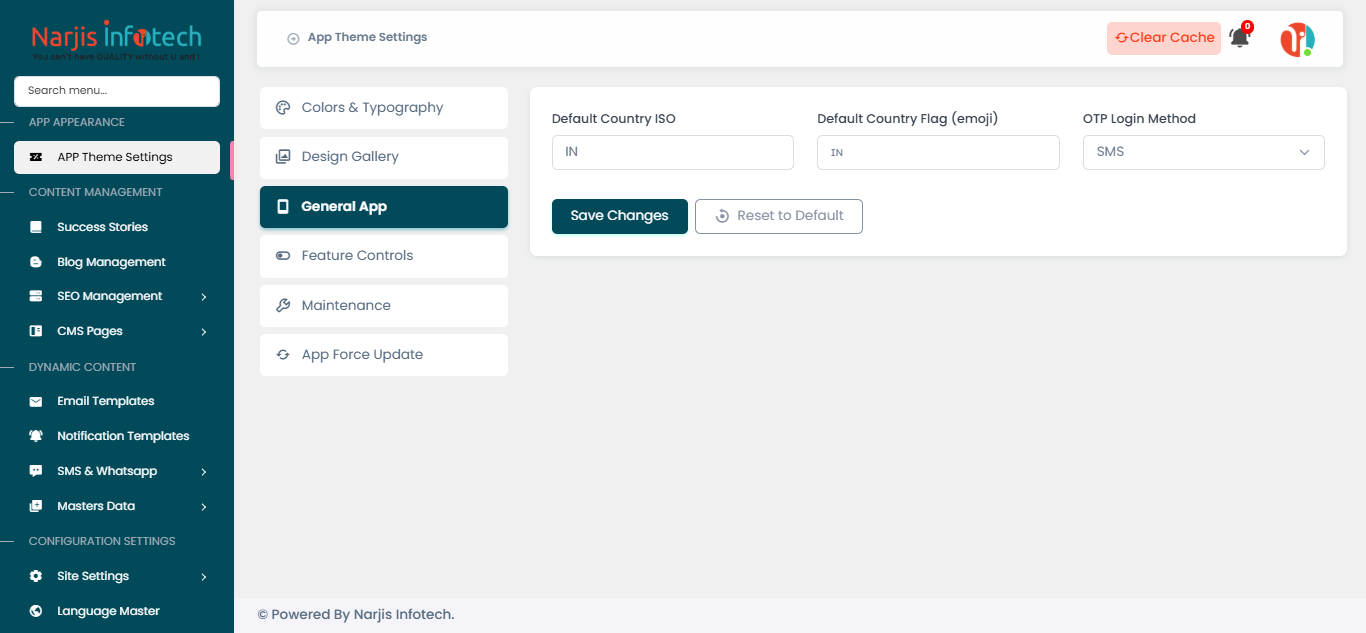1366x633 pixels.
Task: Click the Powered By Narjis Infotech footer text
Action: tap(356, 615)
